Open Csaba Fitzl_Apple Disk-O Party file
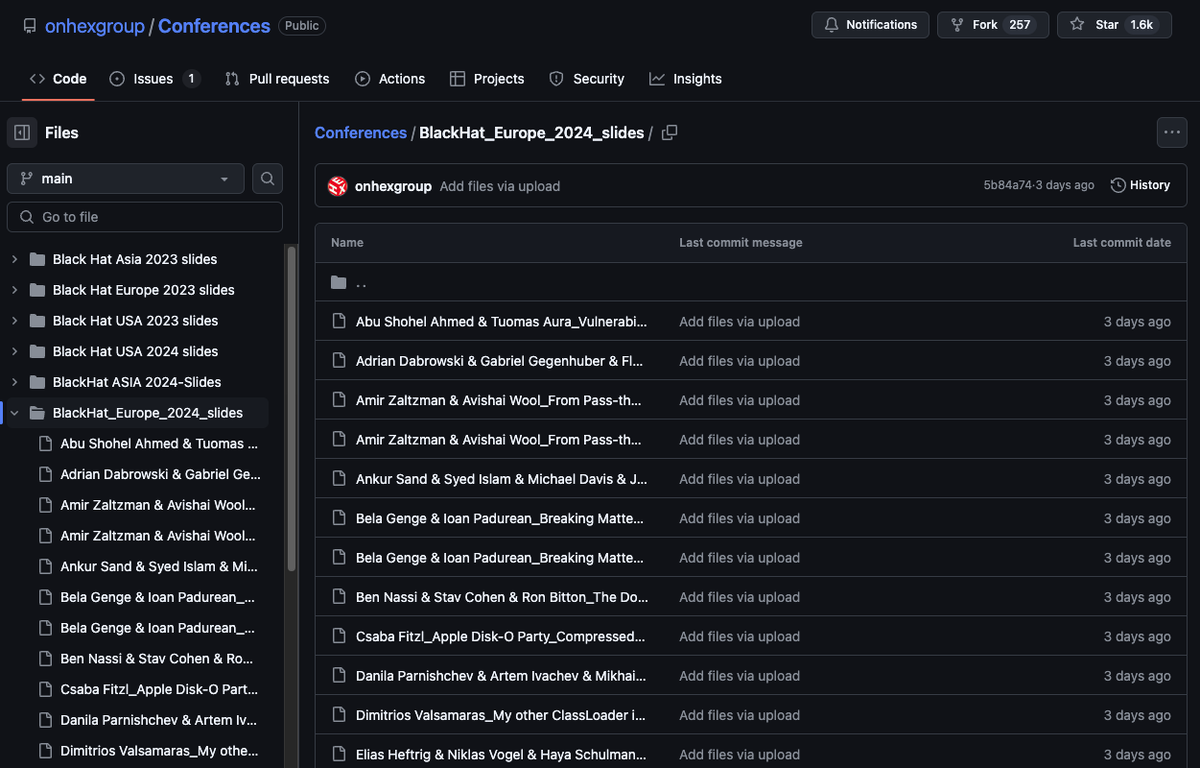The height and width of the screenshot is (768, 1200). click(501, 636)
